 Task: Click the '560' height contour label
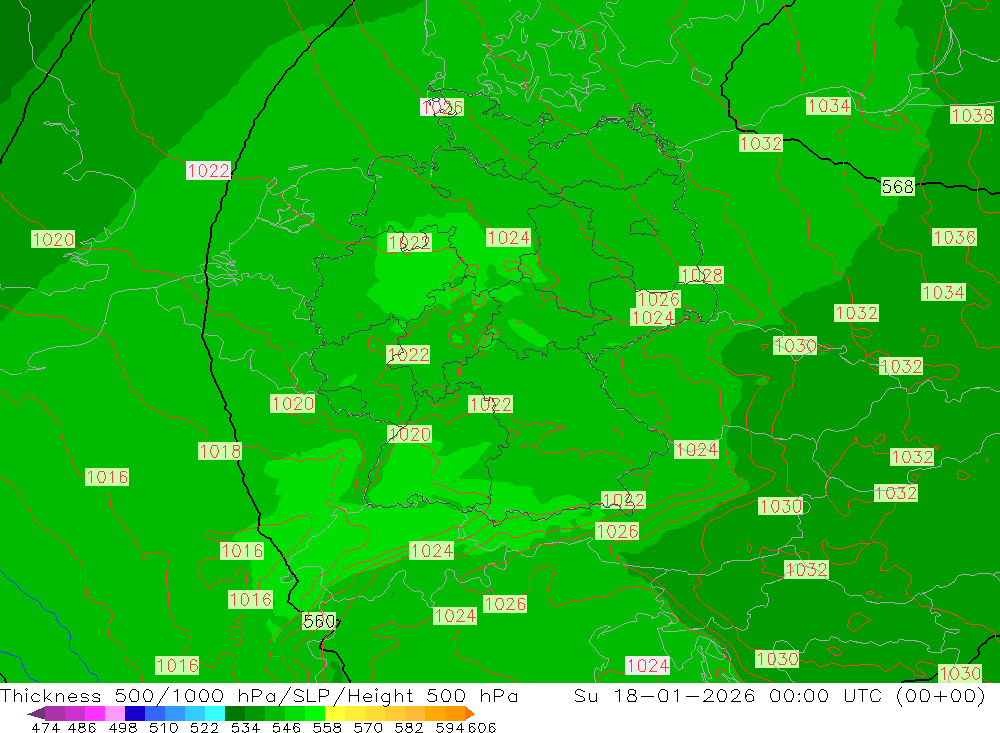[x=319, y=621]
